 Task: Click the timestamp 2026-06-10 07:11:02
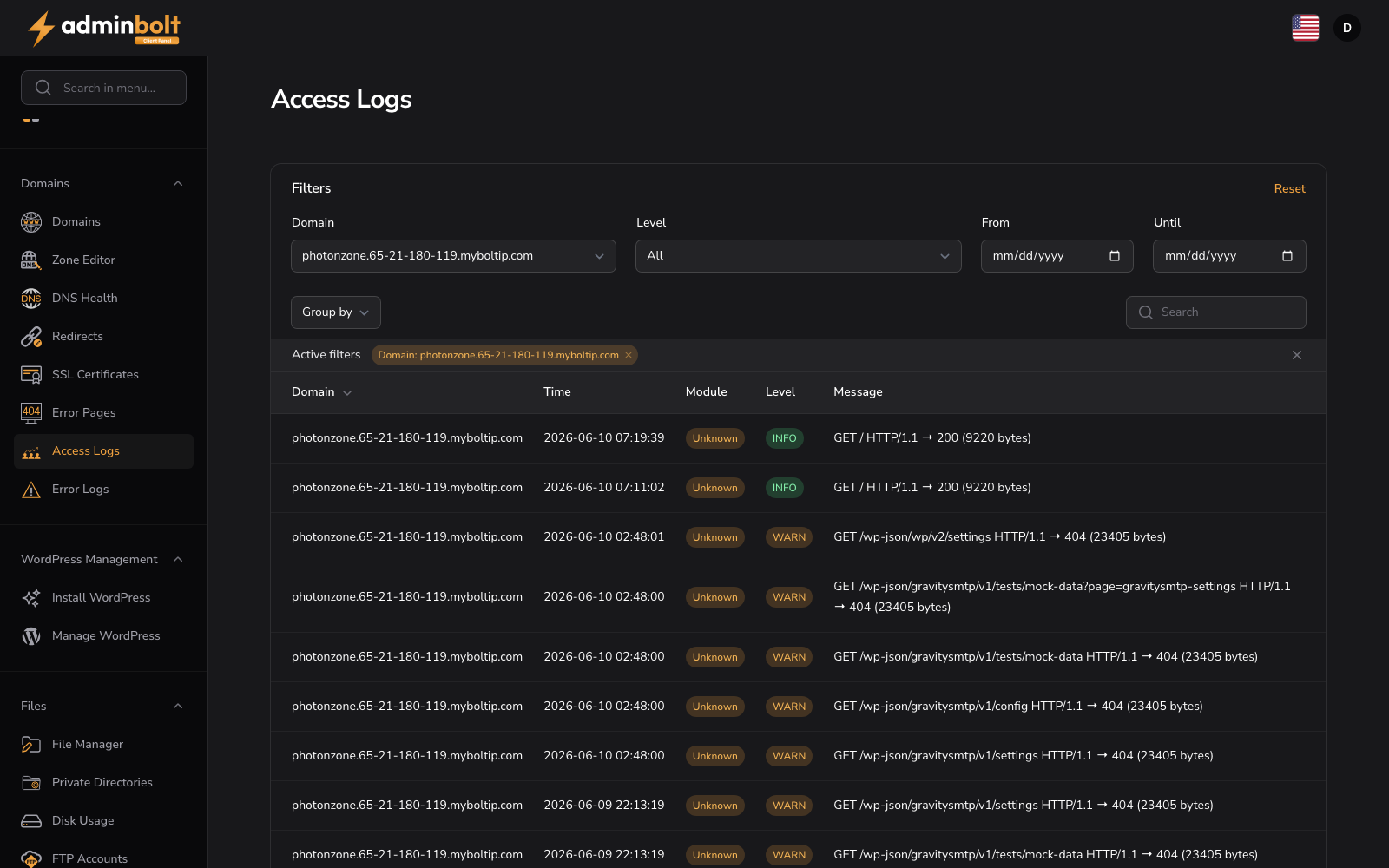click(604, 488)
